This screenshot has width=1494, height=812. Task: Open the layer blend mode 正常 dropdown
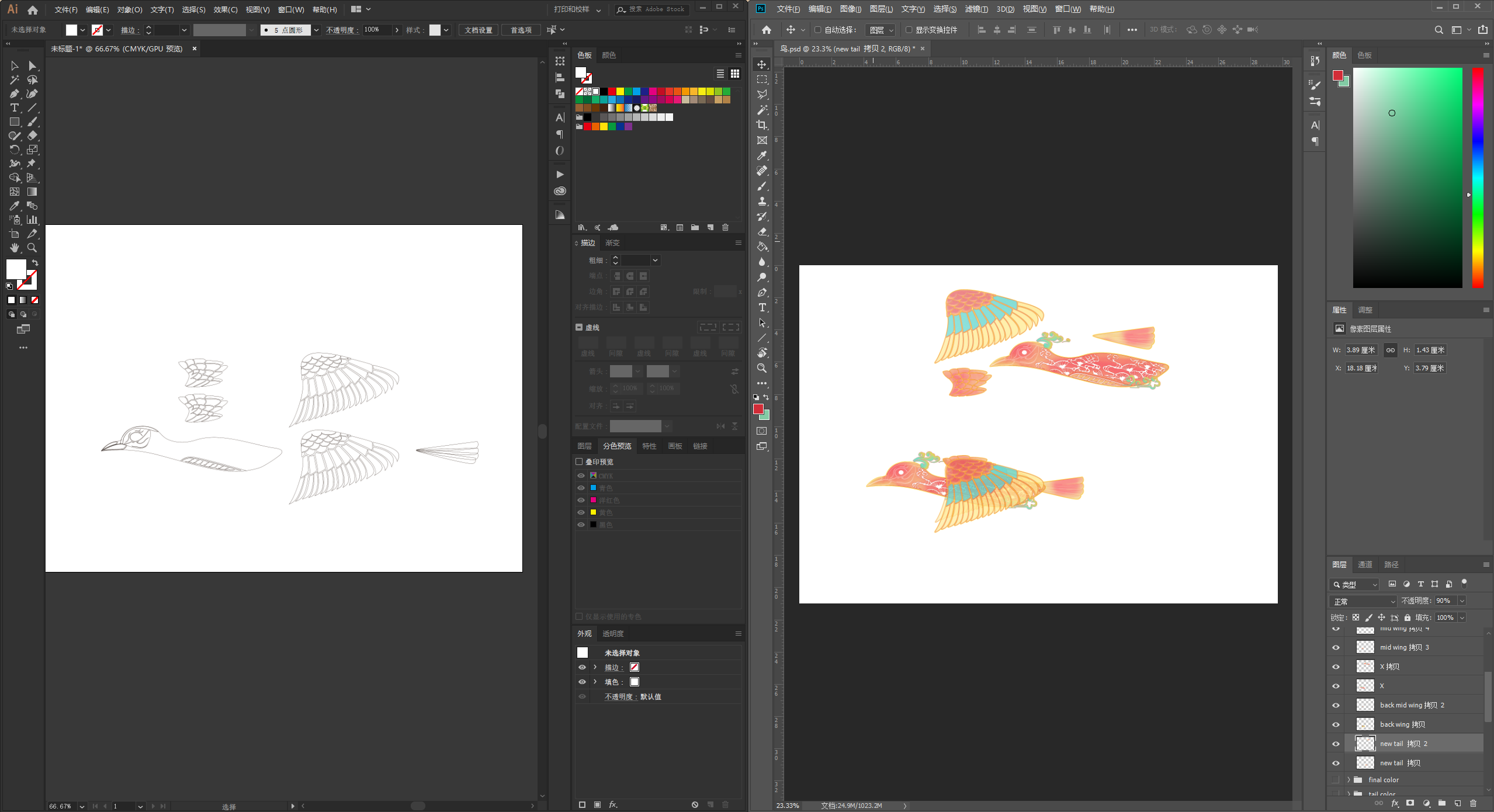(x=1363, y=601)
